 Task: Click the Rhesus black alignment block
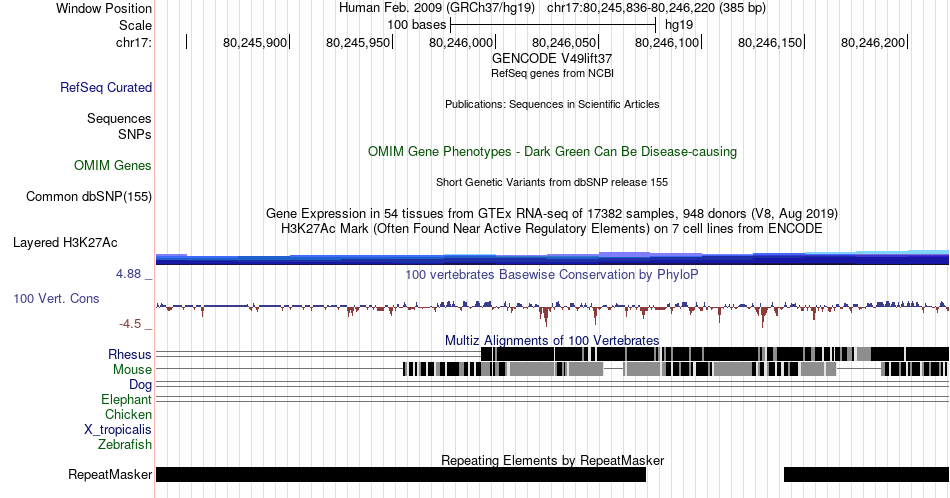(x=715, y=354)
